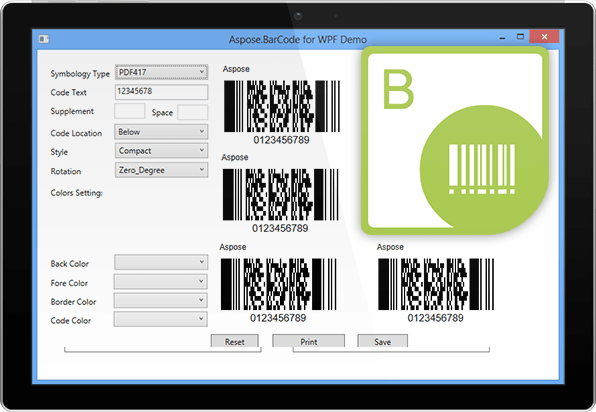Click the Code Location label

pos(76,133)
